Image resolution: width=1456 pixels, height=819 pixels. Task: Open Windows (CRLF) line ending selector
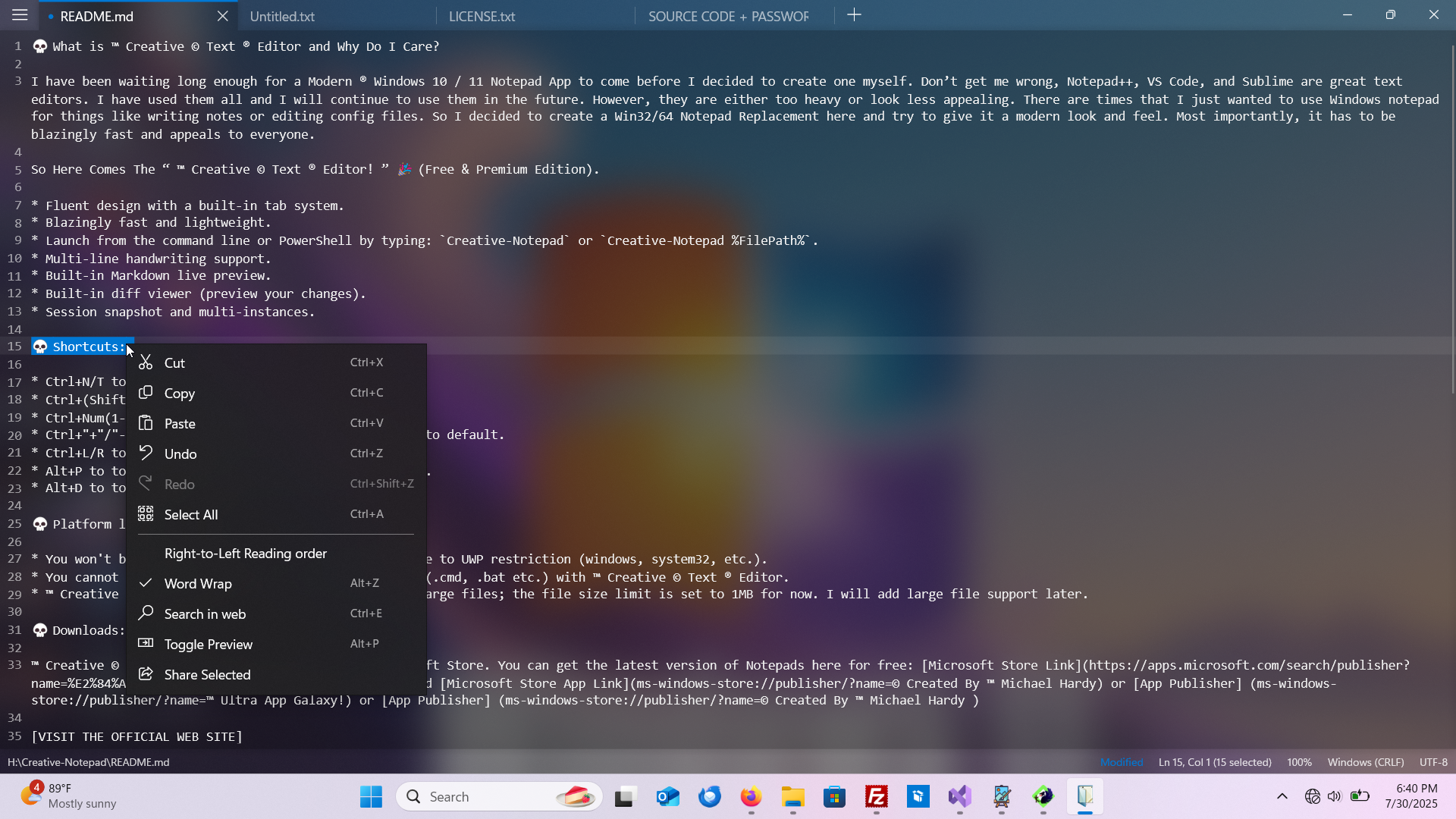click(1365, 762)
